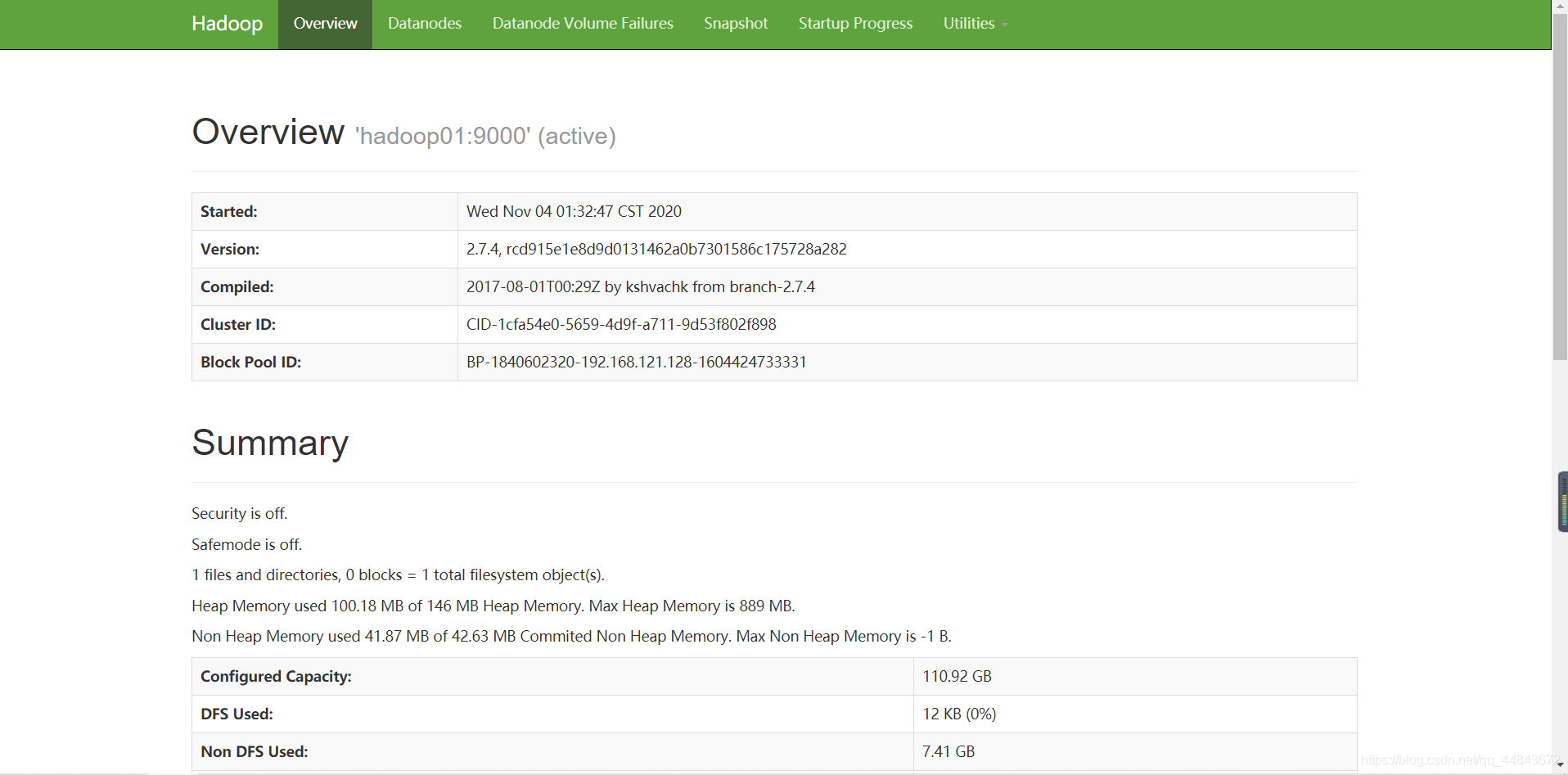Click the 'Non DFS Used:' label
This screenshot has height=775, width=1568.
pos(255,751)
